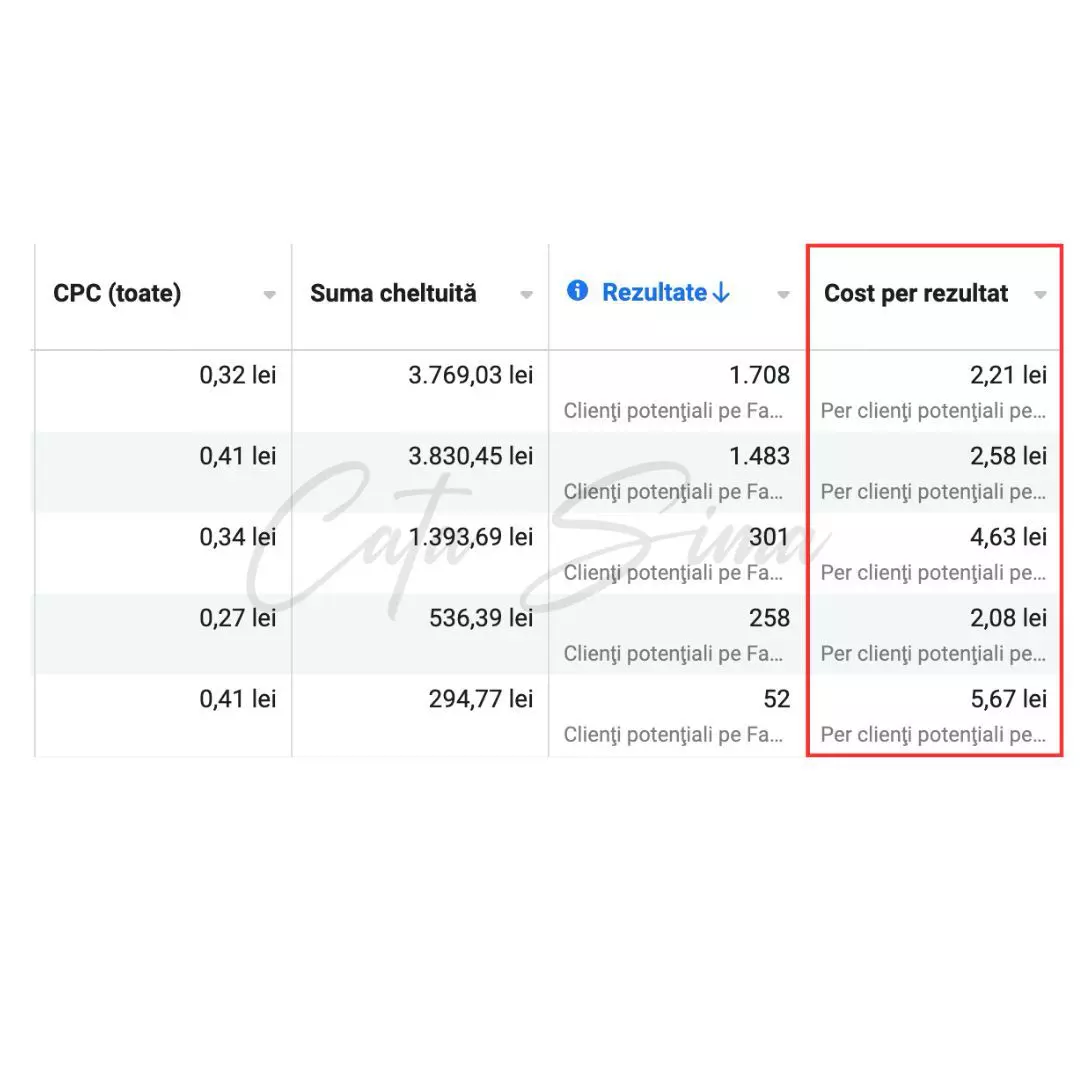Click the blue Rezultate header text
The width and height of the screenshot is (1080, 1080).
click(654, 292)
